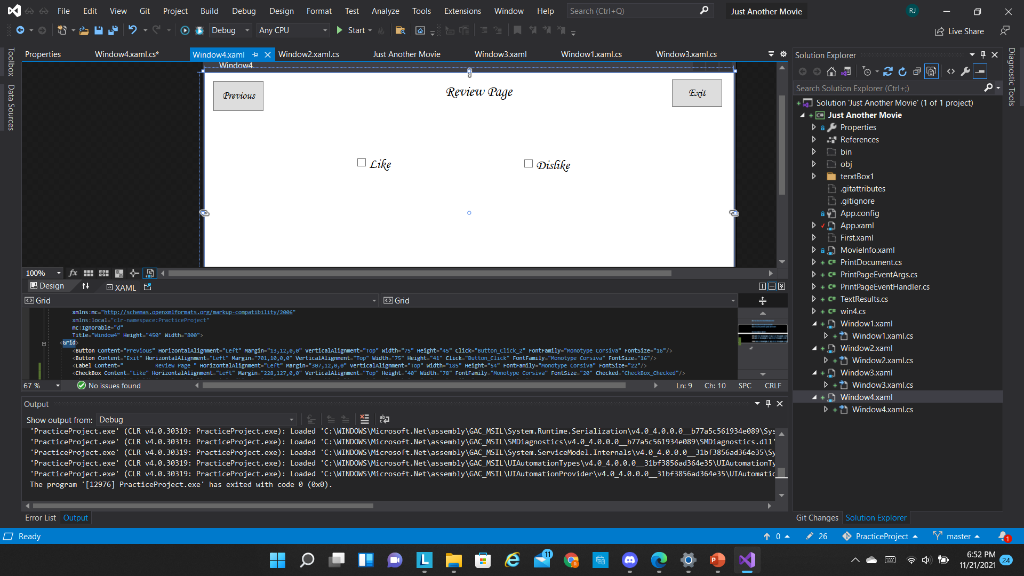
Task: Click the Exit button on the Review Page
Action: click(x=696, y=92)
